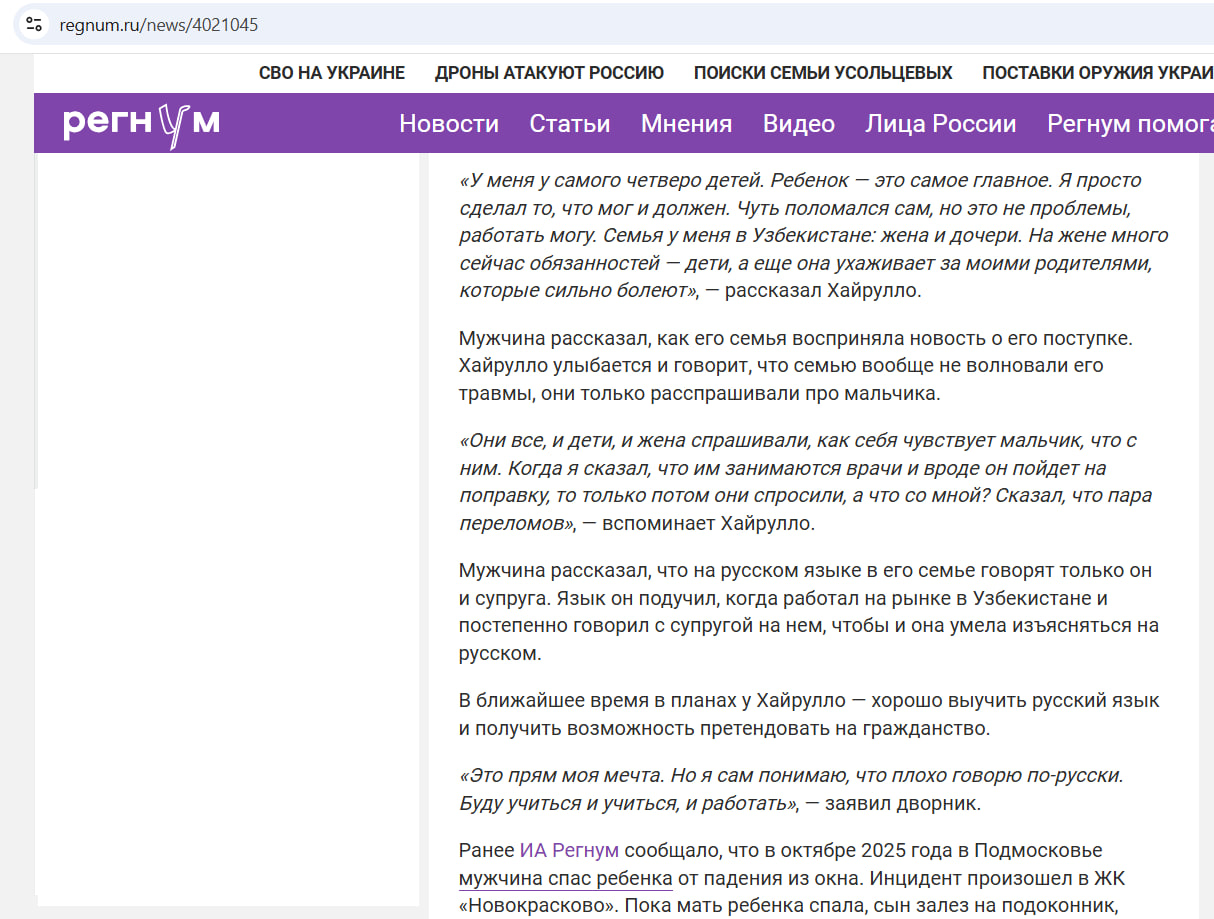Open the Видео section

pyautogui.click(x=798, y=124)
